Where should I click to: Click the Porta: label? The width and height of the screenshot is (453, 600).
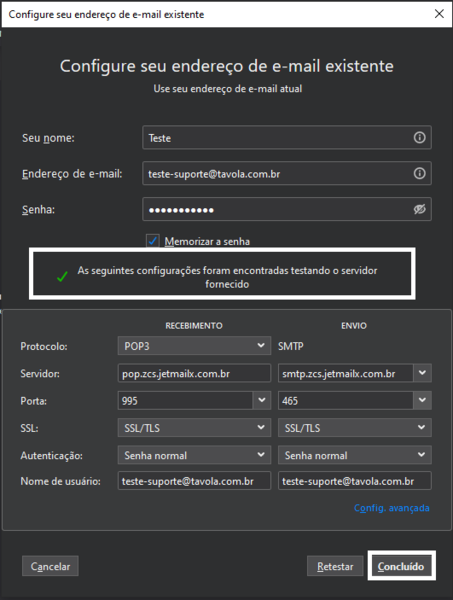click(33, 401)
